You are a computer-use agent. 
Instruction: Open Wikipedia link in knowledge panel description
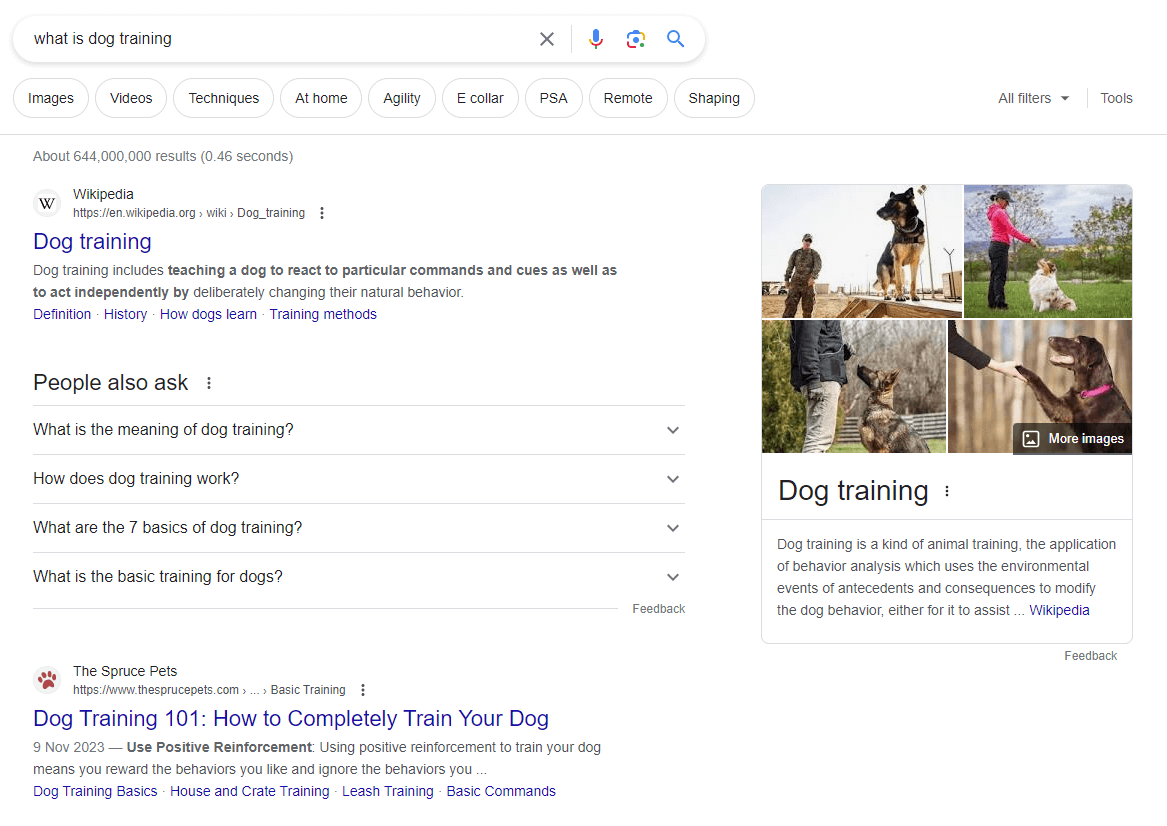click(1059, 611)
